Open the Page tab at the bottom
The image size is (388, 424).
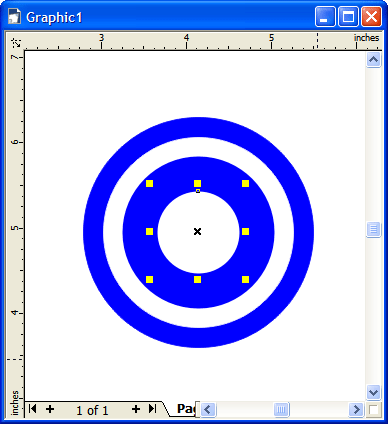click(186, 409)
